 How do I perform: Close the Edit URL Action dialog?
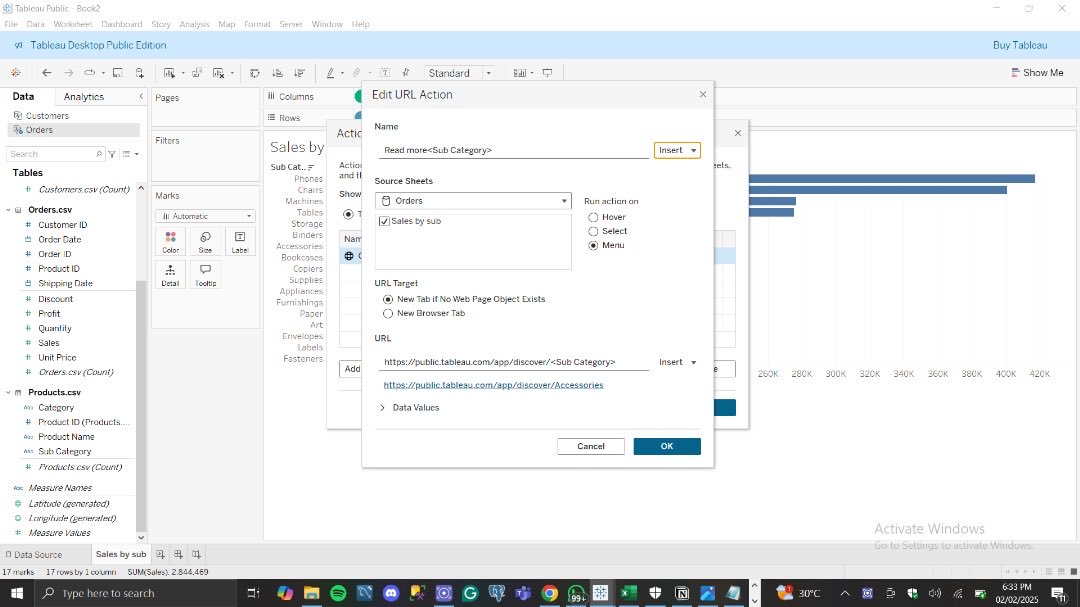pos(703,94)
